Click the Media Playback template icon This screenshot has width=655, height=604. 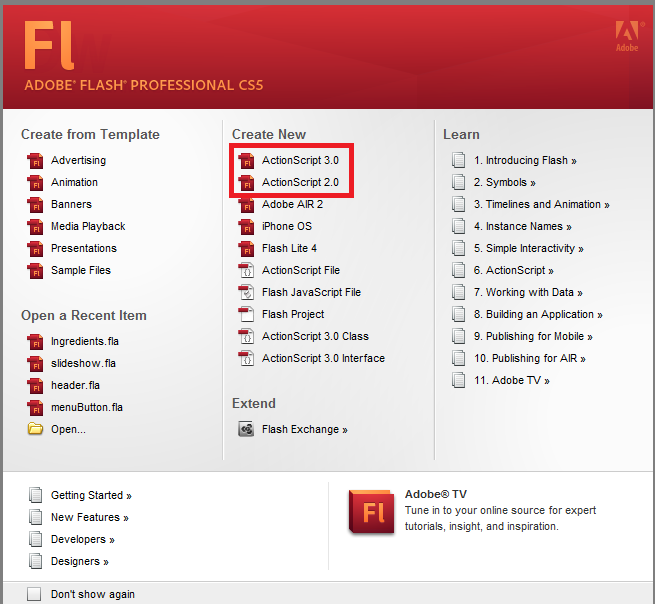(x=36, y=226)
